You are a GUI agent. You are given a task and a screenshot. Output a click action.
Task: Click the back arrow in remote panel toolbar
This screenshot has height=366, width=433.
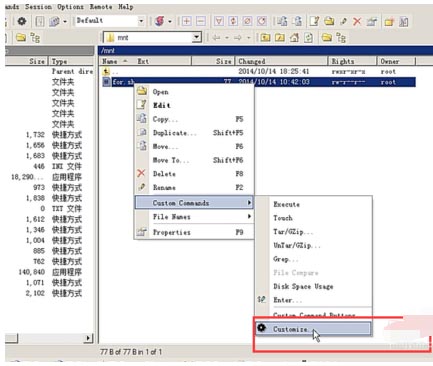tap(216, 38)
